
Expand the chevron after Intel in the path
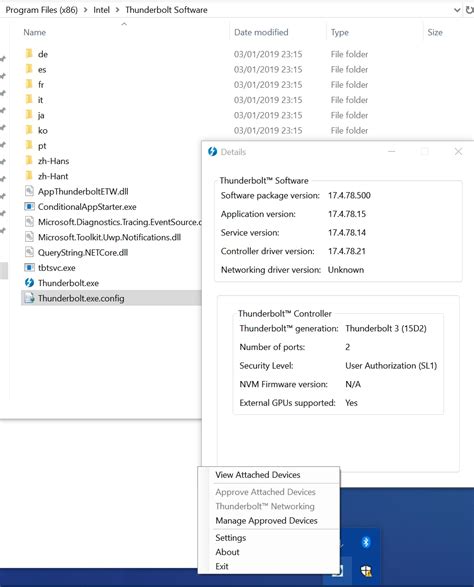pyautogui.click(x=117, y=10)
